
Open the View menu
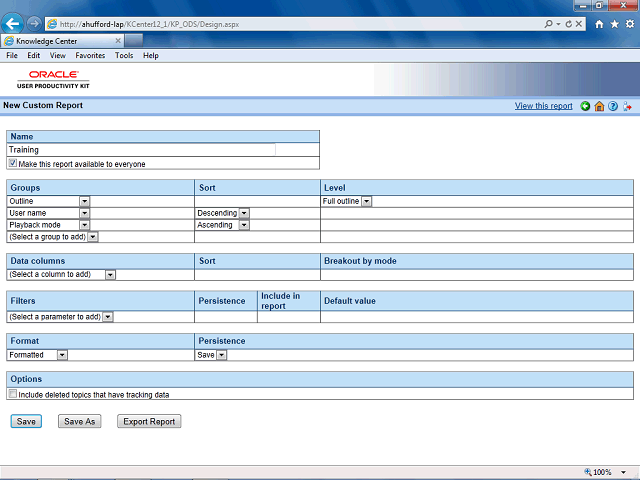[x=58, y=56]
